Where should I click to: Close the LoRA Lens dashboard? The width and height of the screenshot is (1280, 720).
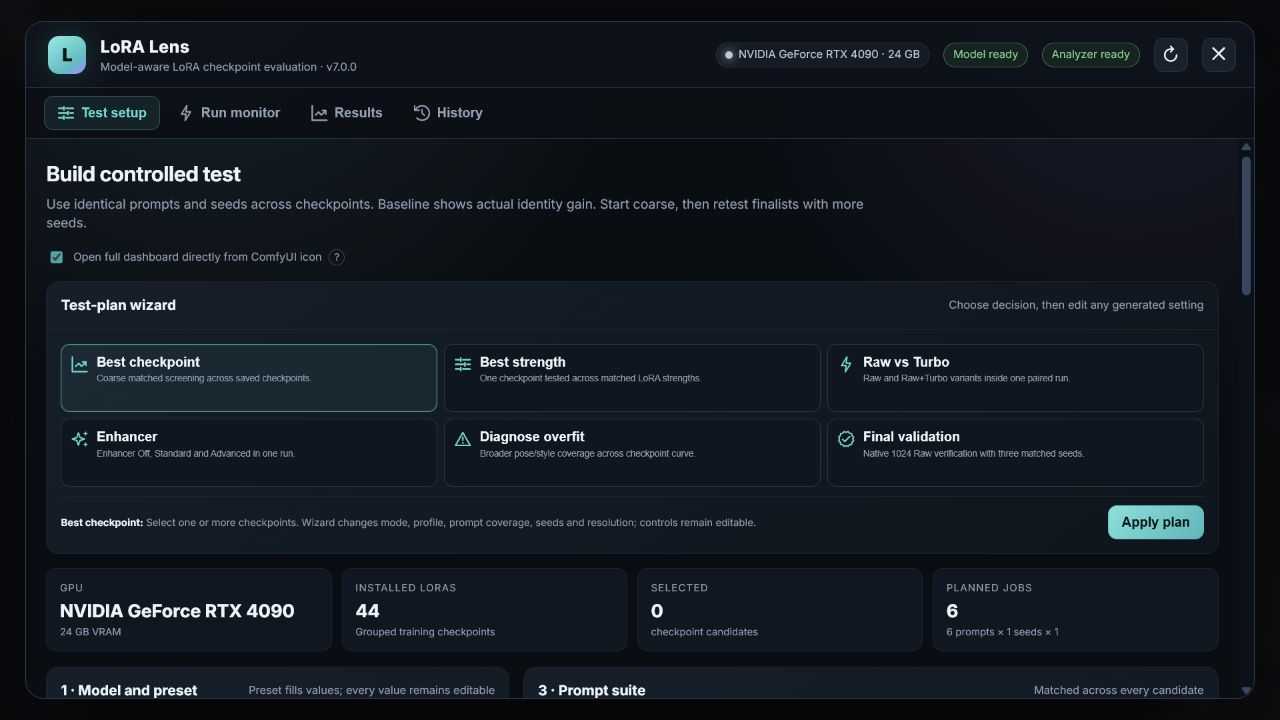point(1219,54)
